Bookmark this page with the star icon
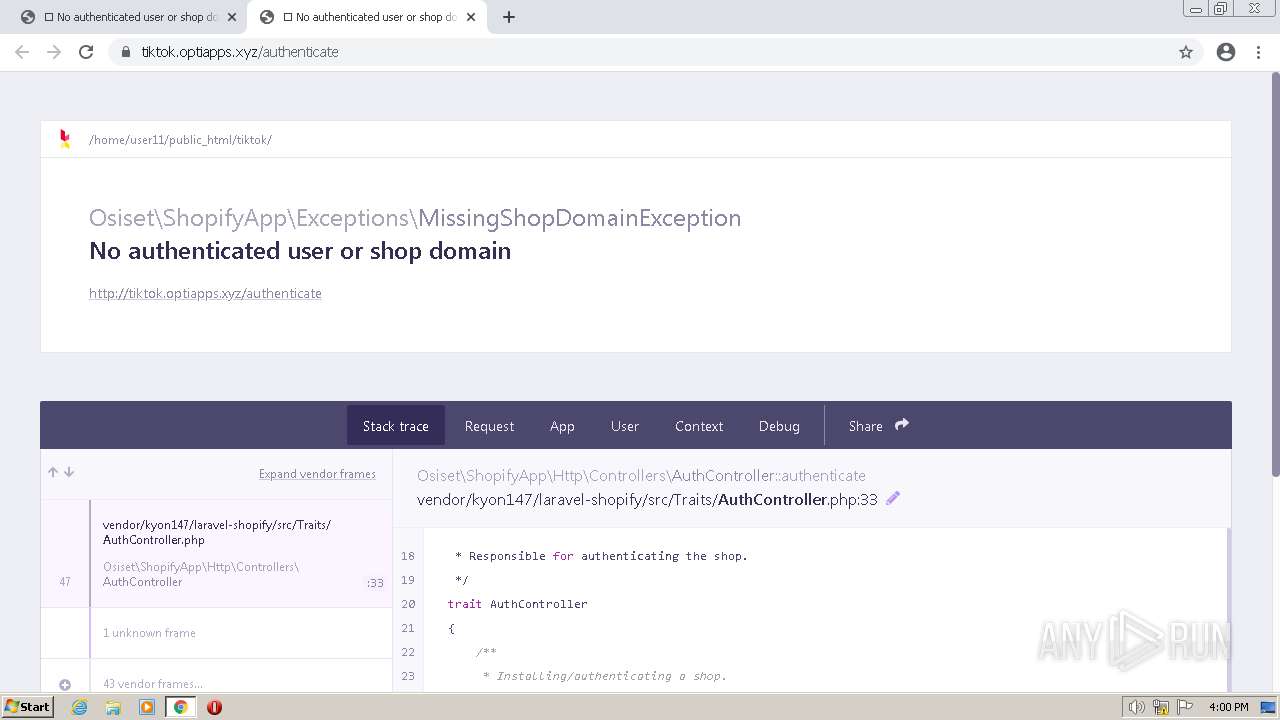The height and width of the screenshot is (720, 1280). point(1186,52)
